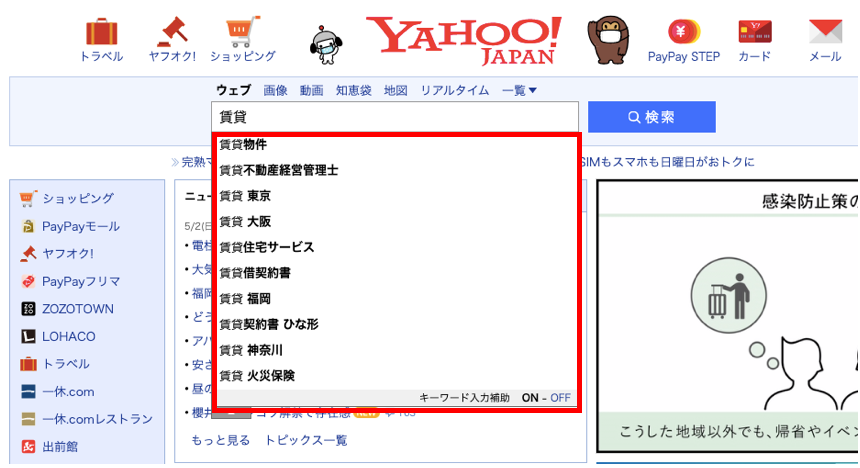Open sidebar link LOHACO text

click(x=69, y=336)
